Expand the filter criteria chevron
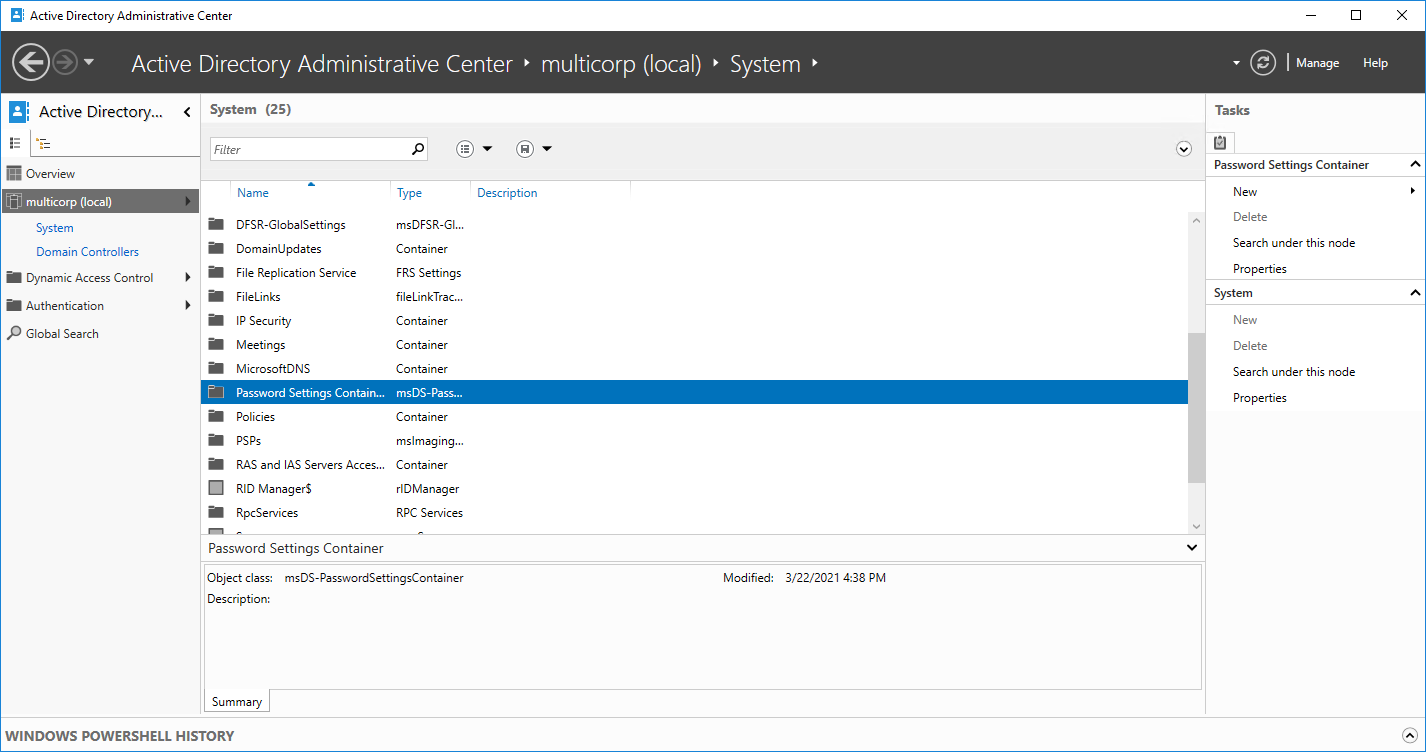Image resolution: width=1426 pixels, height=752 pixels. [1184, 149]
